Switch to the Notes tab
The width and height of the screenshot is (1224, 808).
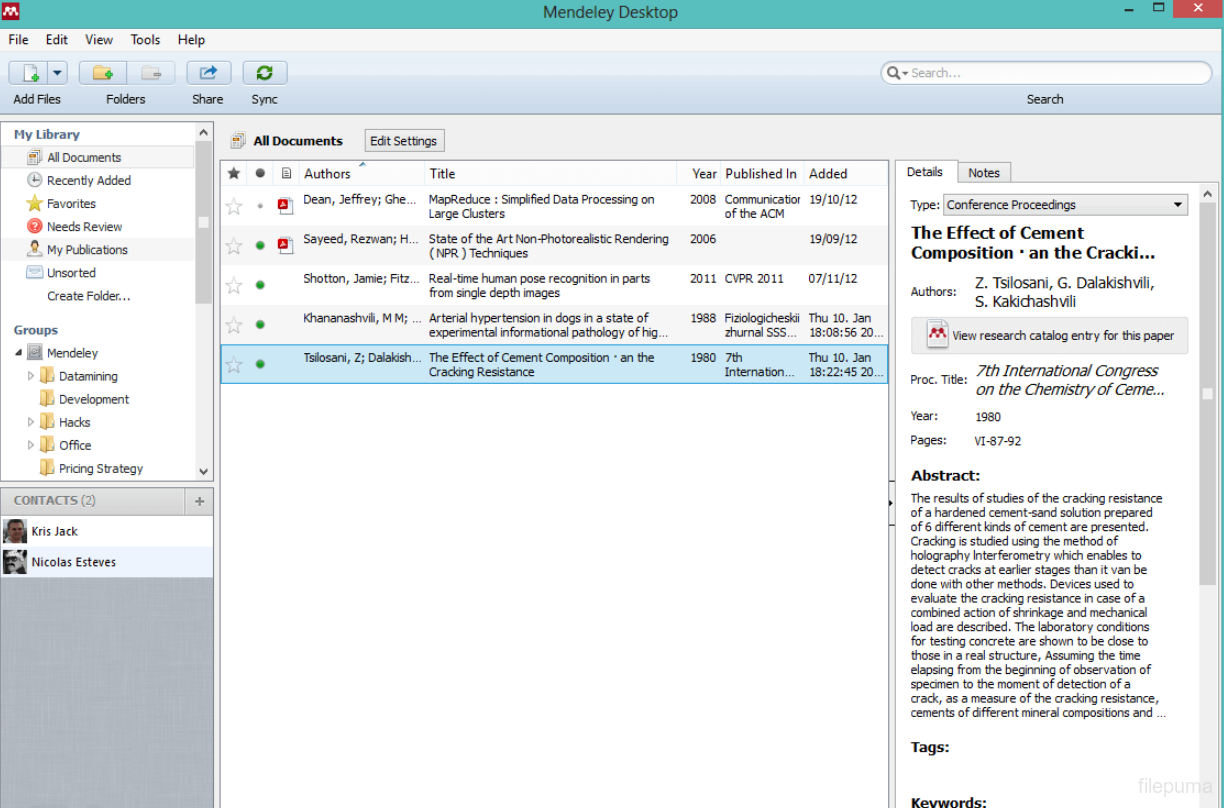(x=983, y=173)
